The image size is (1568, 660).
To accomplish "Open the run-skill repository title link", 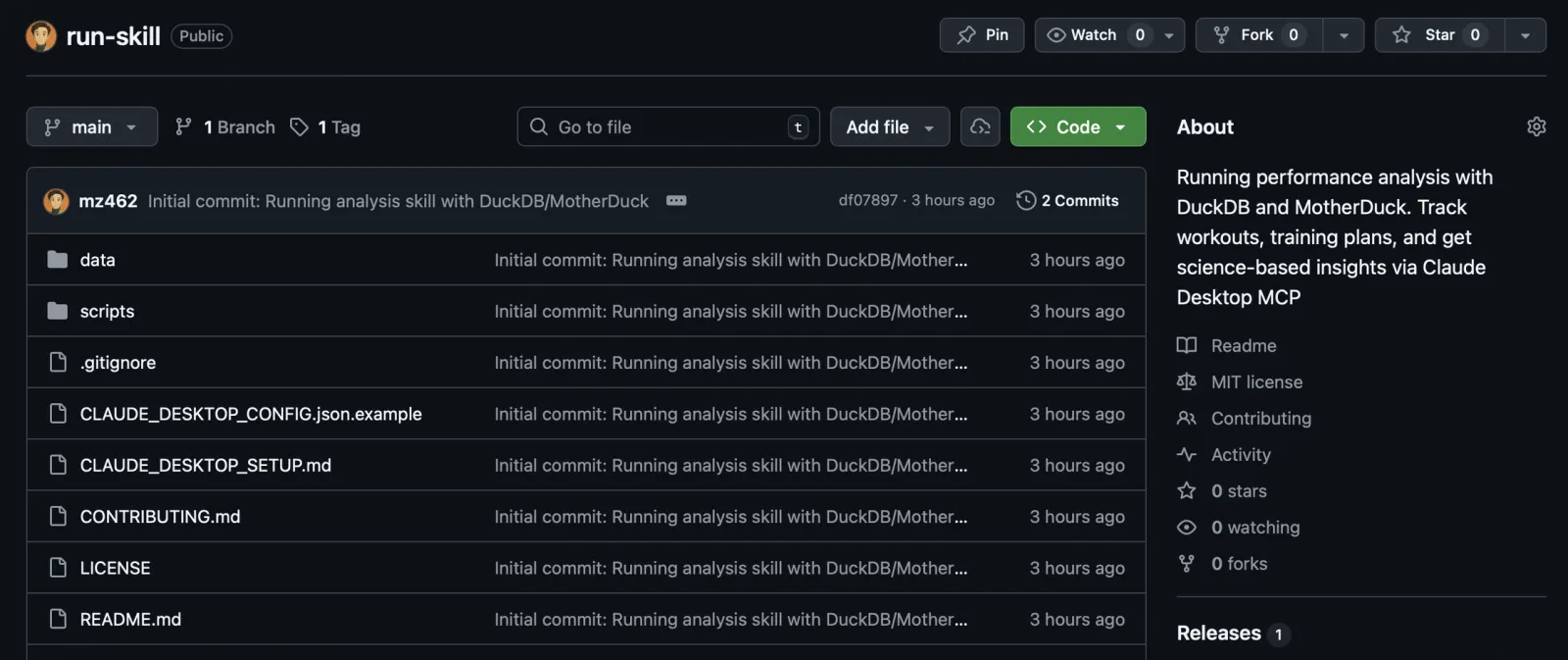I will (x=113, y=36).
